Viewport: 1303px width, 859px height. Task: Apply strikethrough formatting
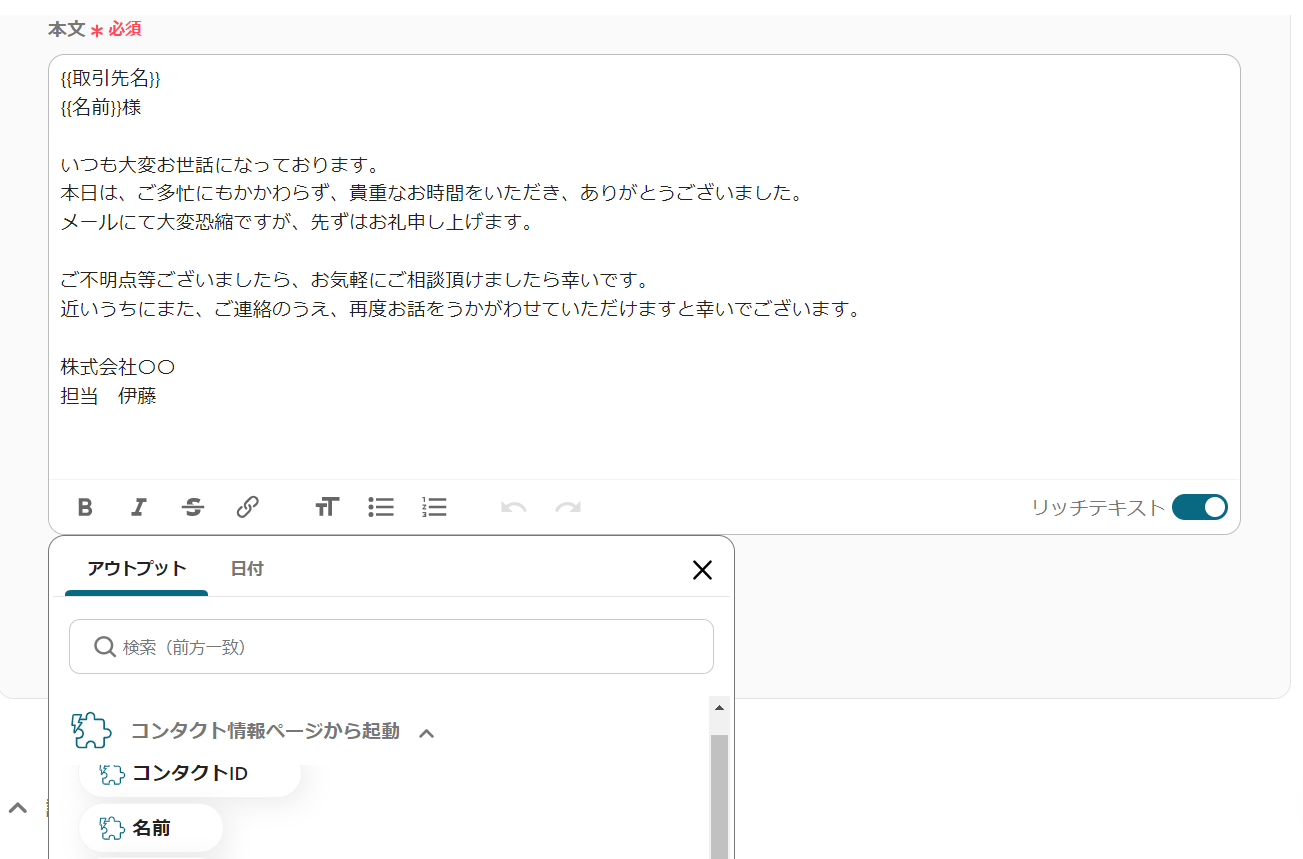[x=193, y=507]
